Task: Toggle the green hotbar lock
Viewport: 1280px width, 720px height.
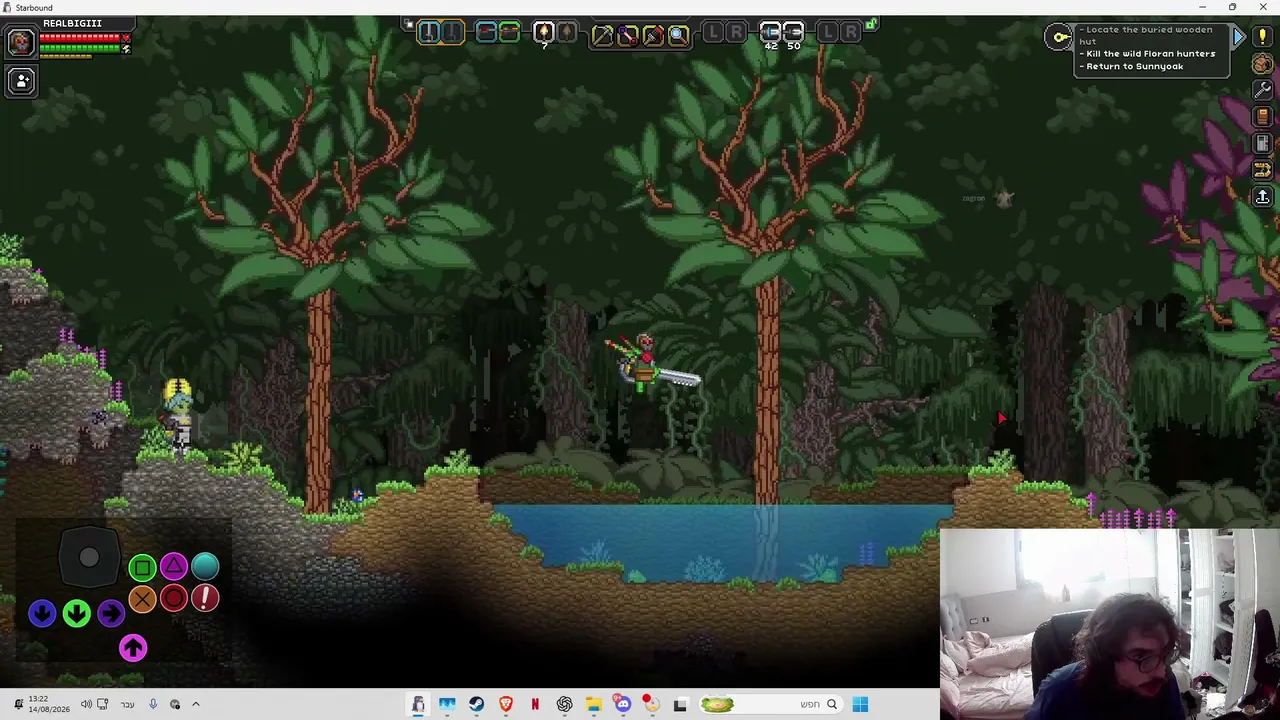Action: (872, 23)
